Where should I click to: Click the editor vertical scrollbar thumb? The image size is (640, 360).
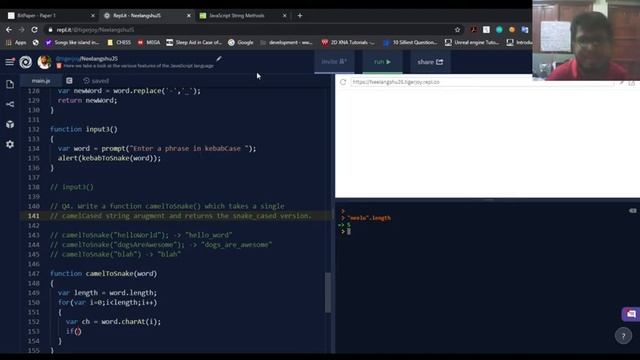328,293
